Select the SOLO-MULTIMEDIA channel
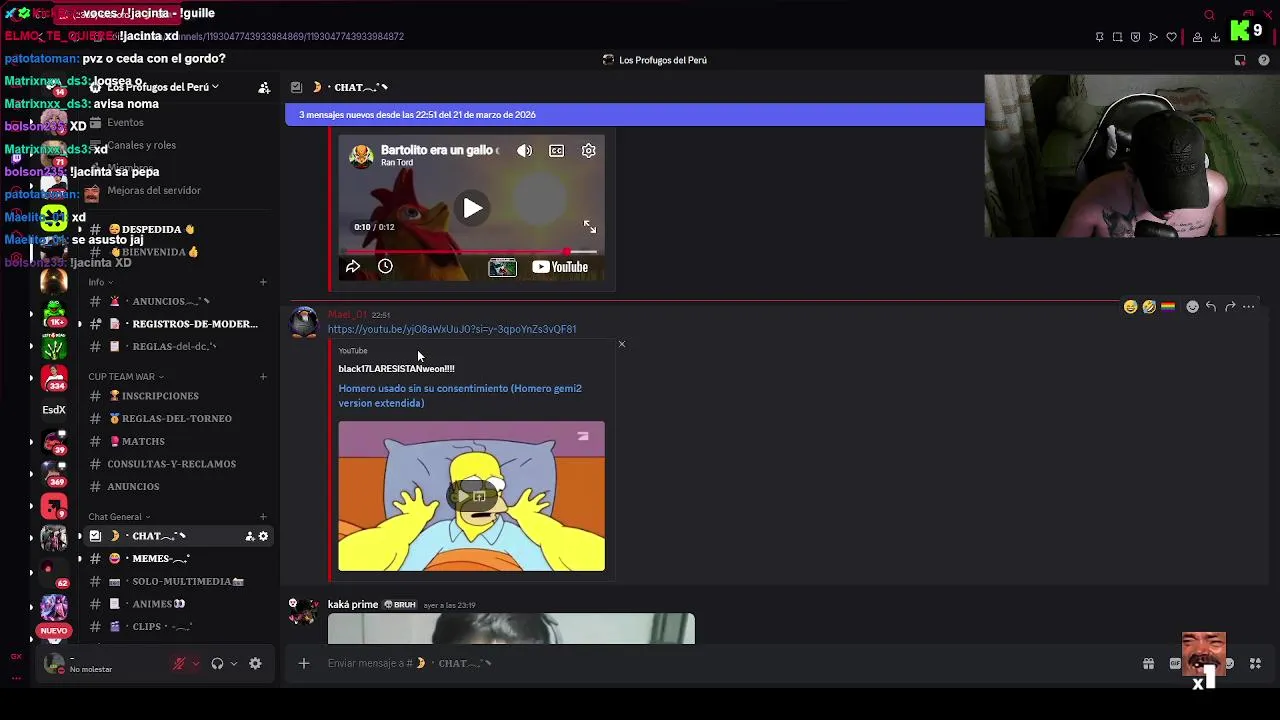The width and height of the screenshot is (1280, 720). (x=176, y=581)
